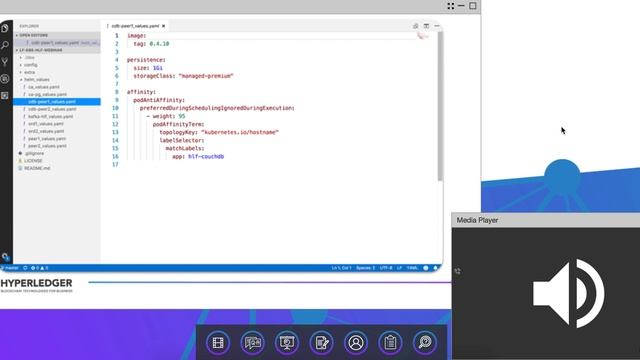Viewport: 640px width, 360px height.
Task: Click the errors and warnings count in status bar
Action: tap(40, 268)
